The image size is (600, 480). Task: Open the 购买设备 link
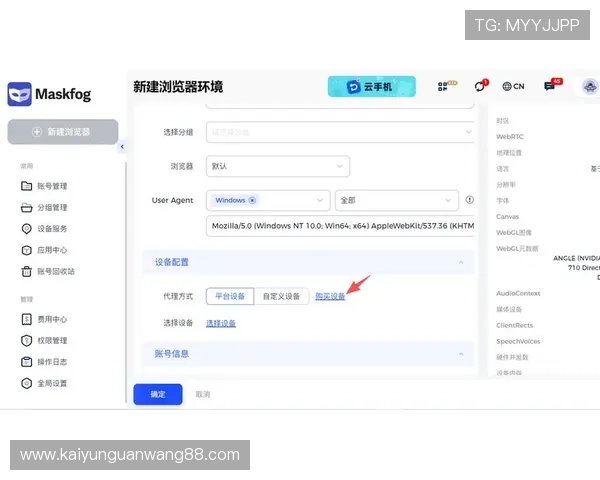pos(330,296)
